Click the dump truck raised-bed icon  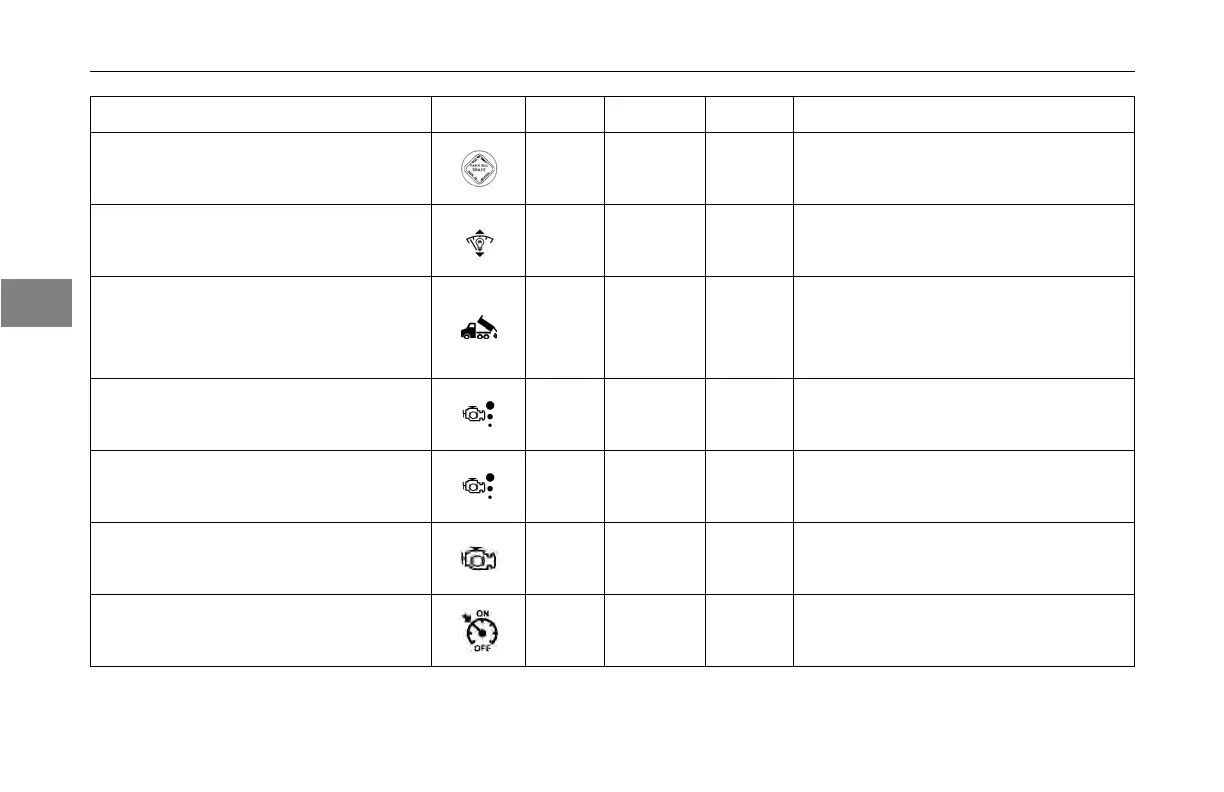tap(478, 329)
